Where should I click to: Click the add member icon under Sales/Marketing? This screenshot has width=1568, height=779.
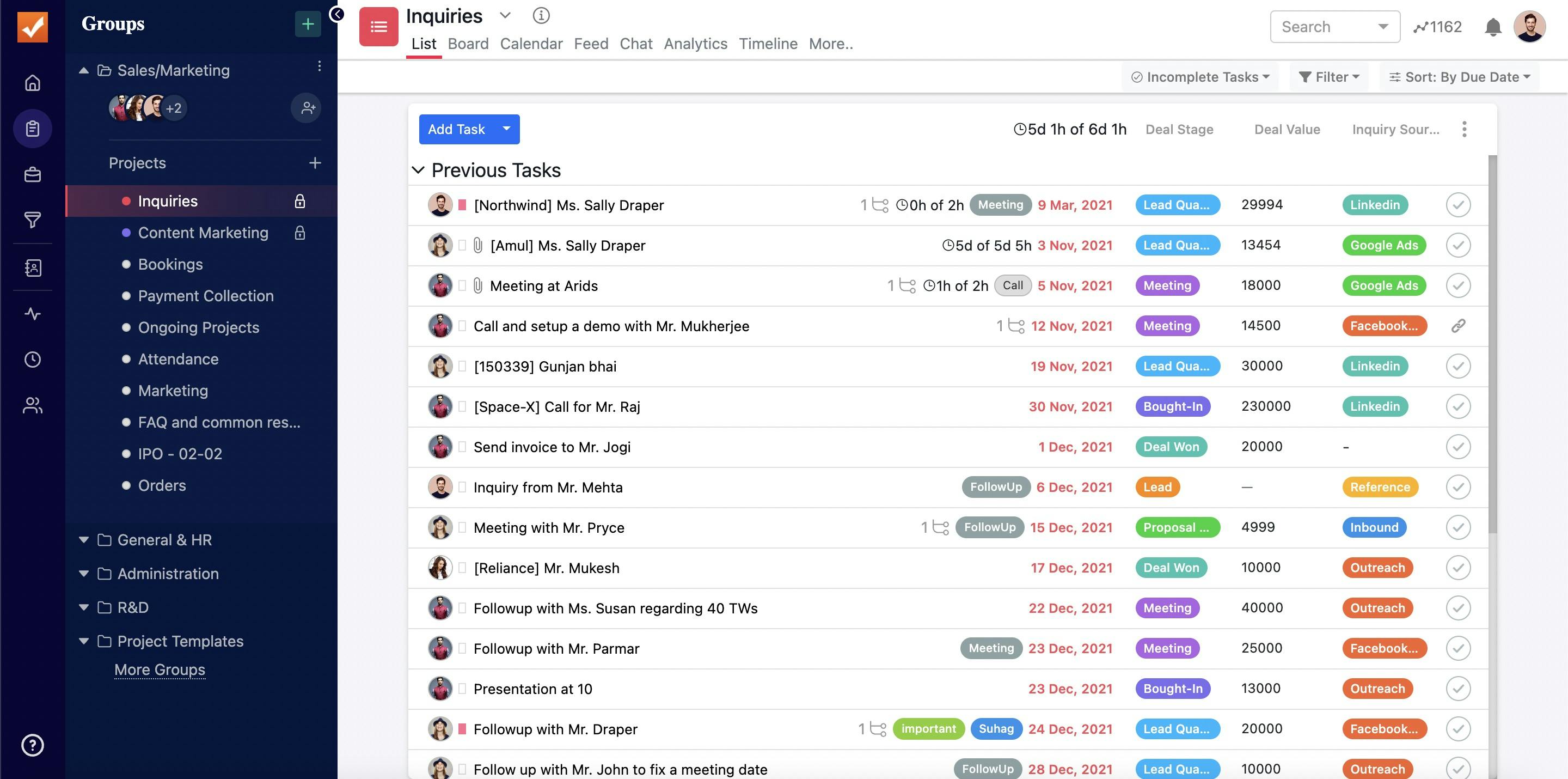(308, 108)
